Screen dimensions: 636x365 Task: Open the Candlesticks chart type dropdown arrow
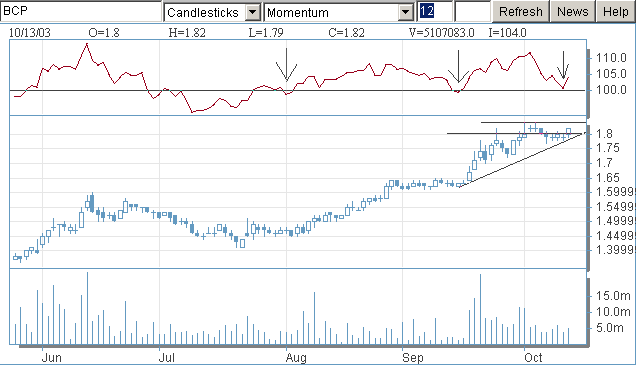(x=252, y=13)
